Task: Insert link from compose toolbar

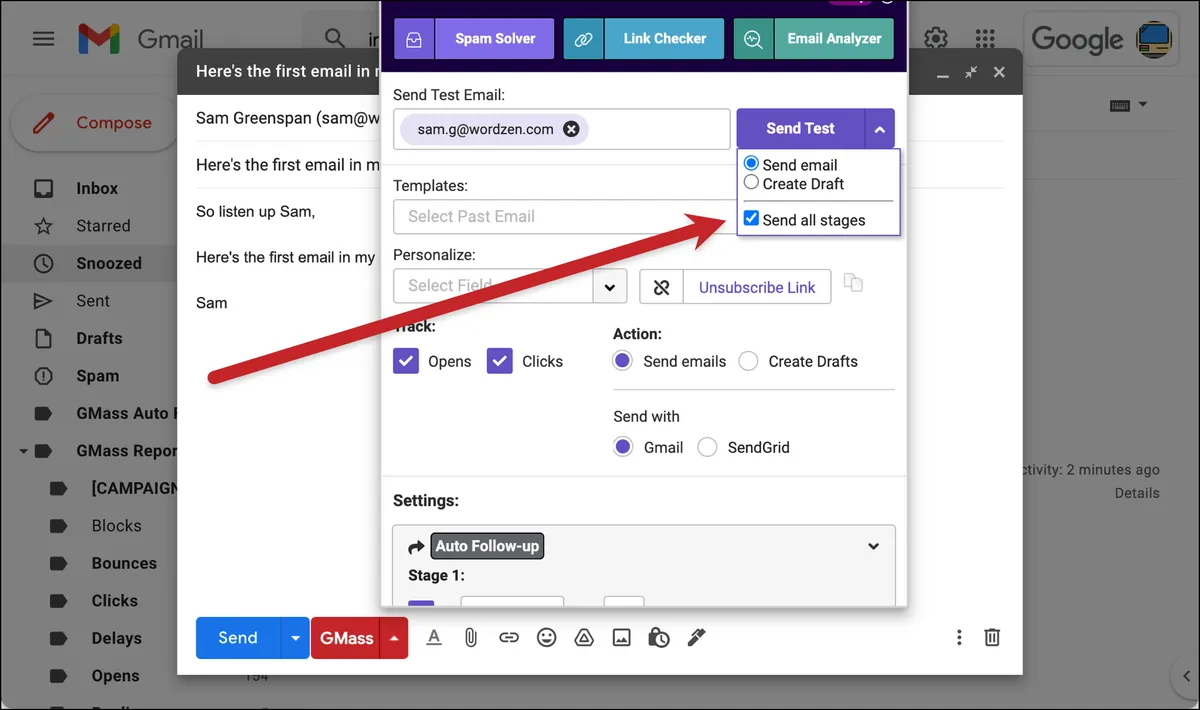Action: point(509,637)
